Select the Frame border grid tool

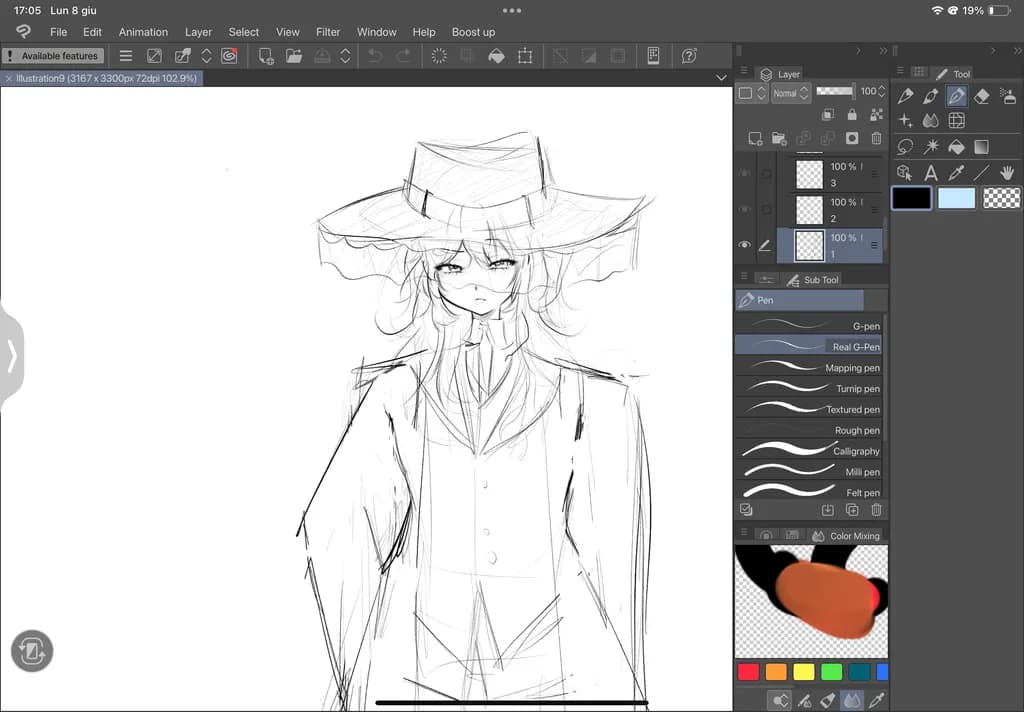click(x=956, y=120)
